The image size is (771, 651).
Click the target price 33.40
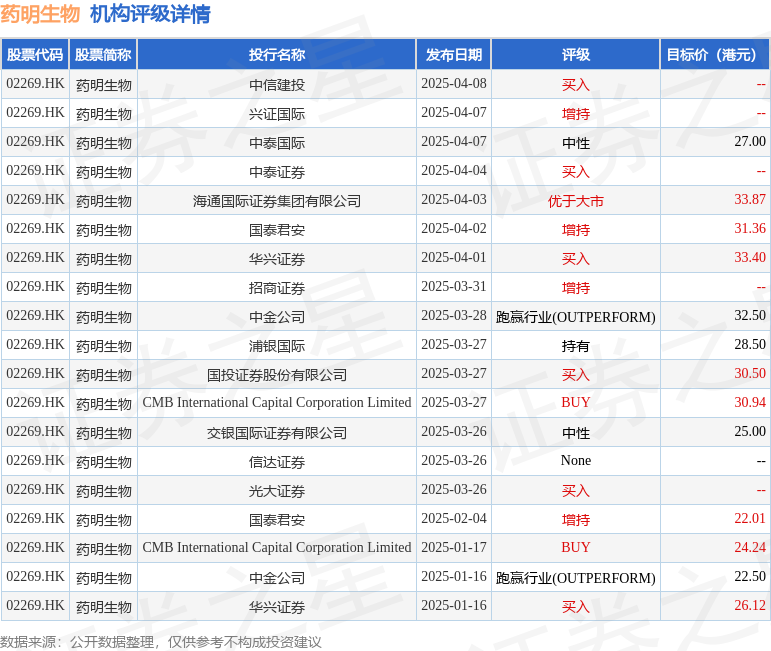750,258
